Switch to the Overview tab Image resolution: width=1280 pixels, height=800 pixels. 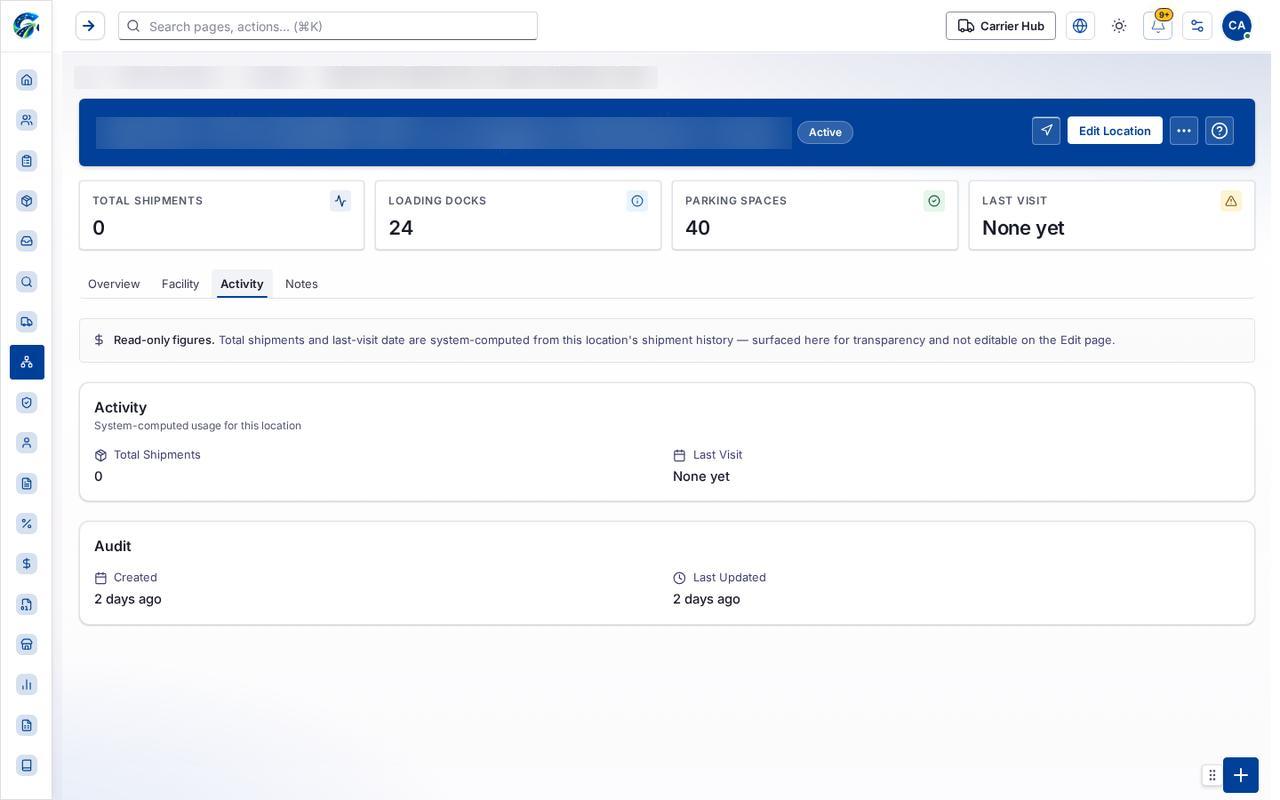pyautogui.click(x=114, y=284)
